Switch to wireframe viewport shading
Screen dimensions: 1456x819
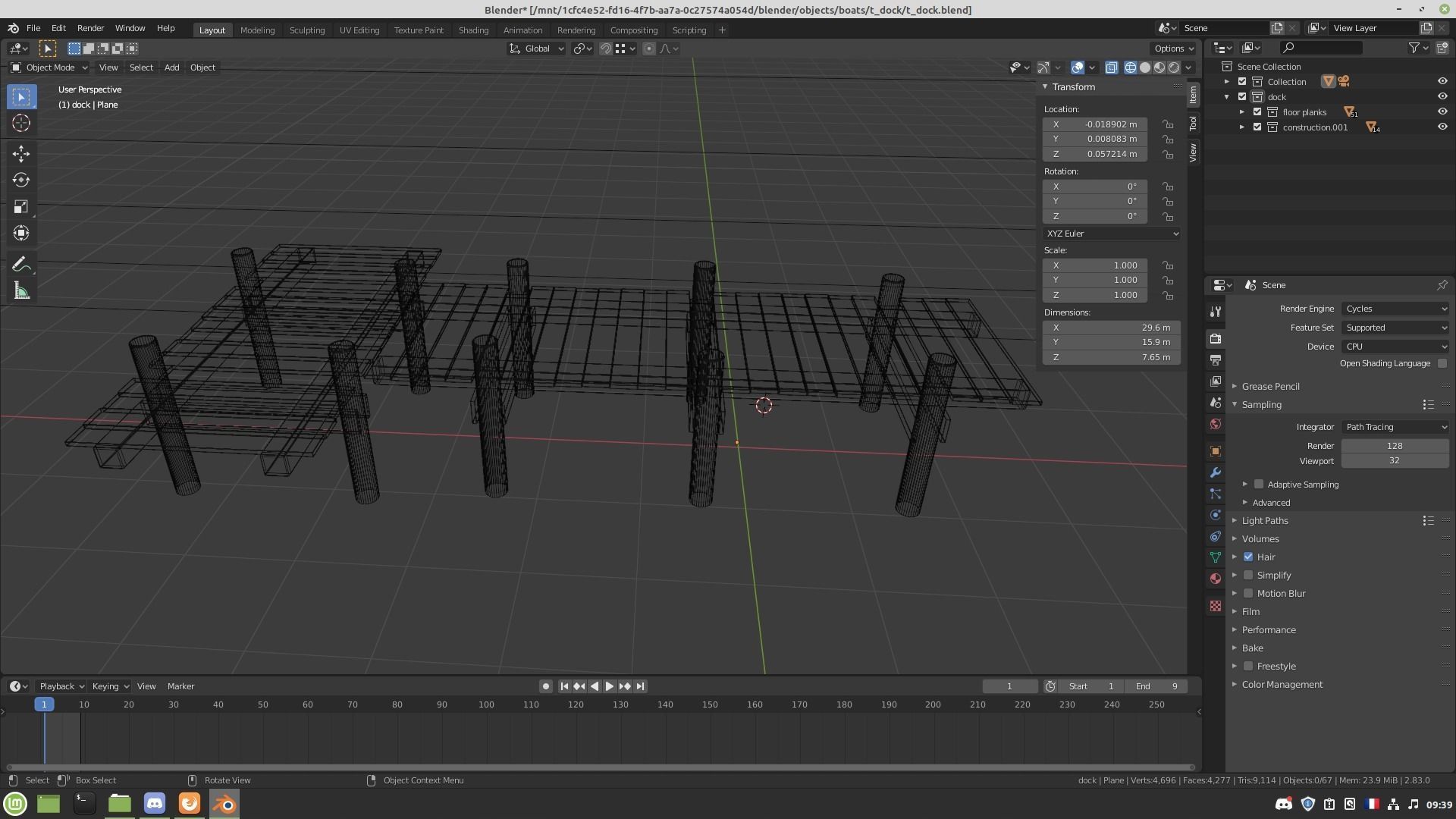(1131, 67)
